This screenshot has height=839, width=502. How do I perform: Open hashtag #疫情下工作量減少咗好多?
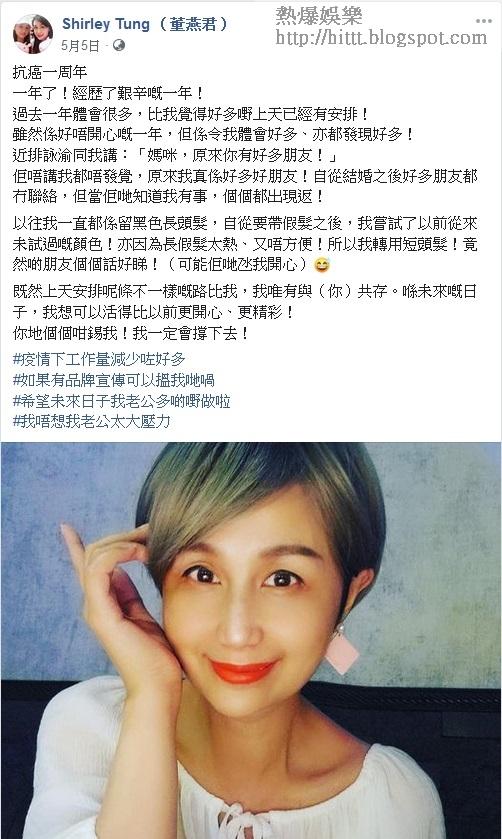tap(99, 359)
